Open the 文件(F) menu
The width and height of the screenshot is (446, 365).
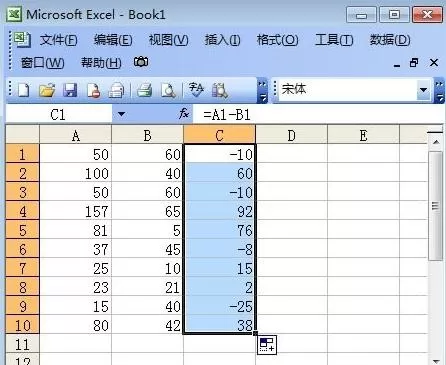tap(58, 40)
